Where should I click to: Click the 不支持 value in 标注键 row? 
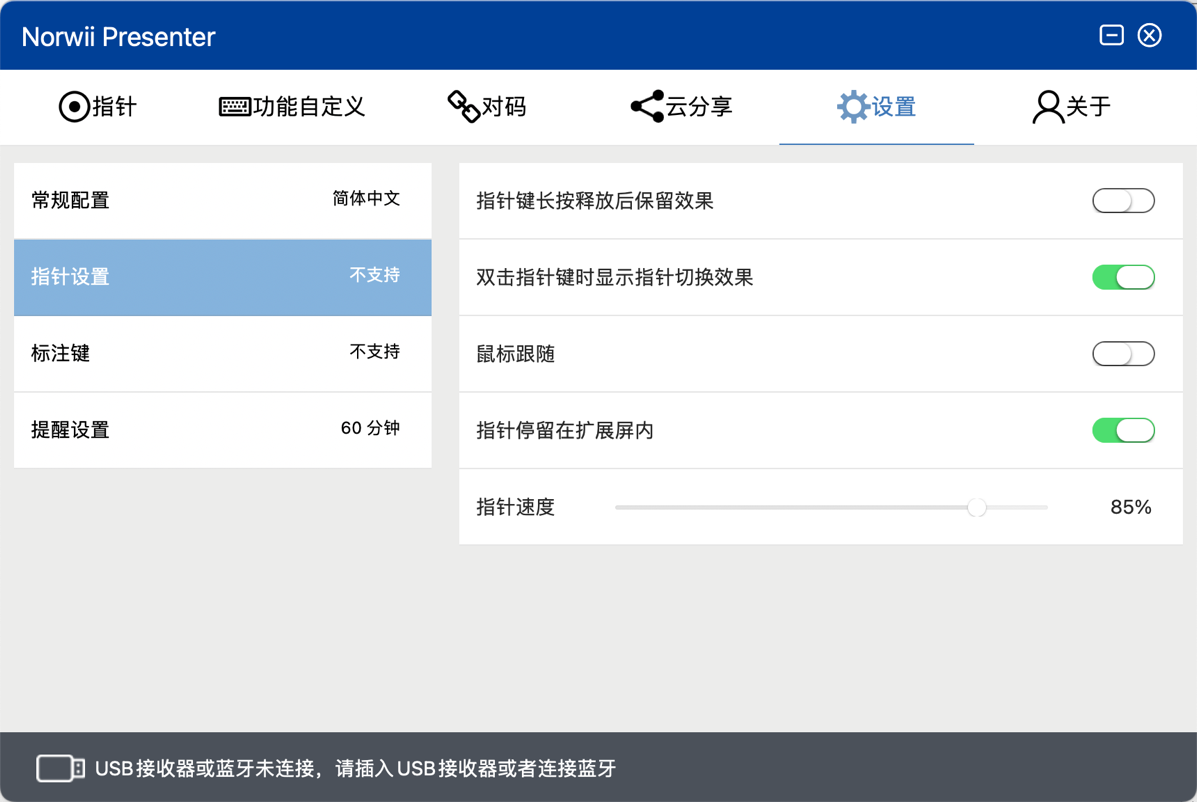375,351
